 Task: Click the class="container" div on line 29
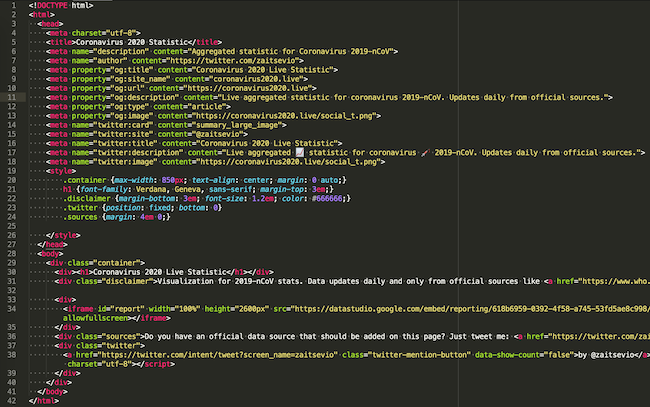(x=95, y=263)
